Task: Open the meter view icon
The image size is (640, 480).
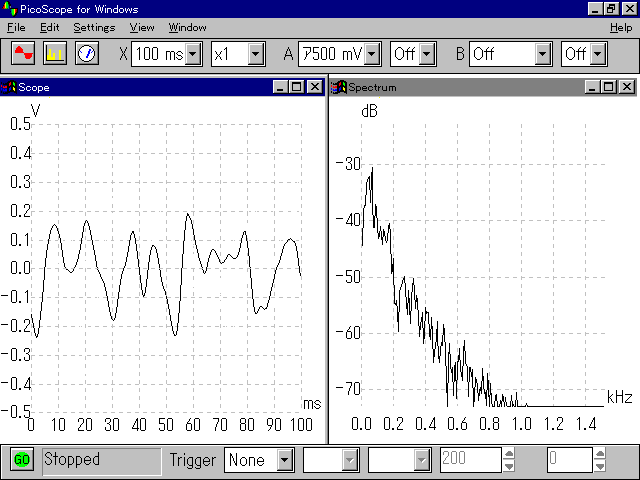Action: 87,53
